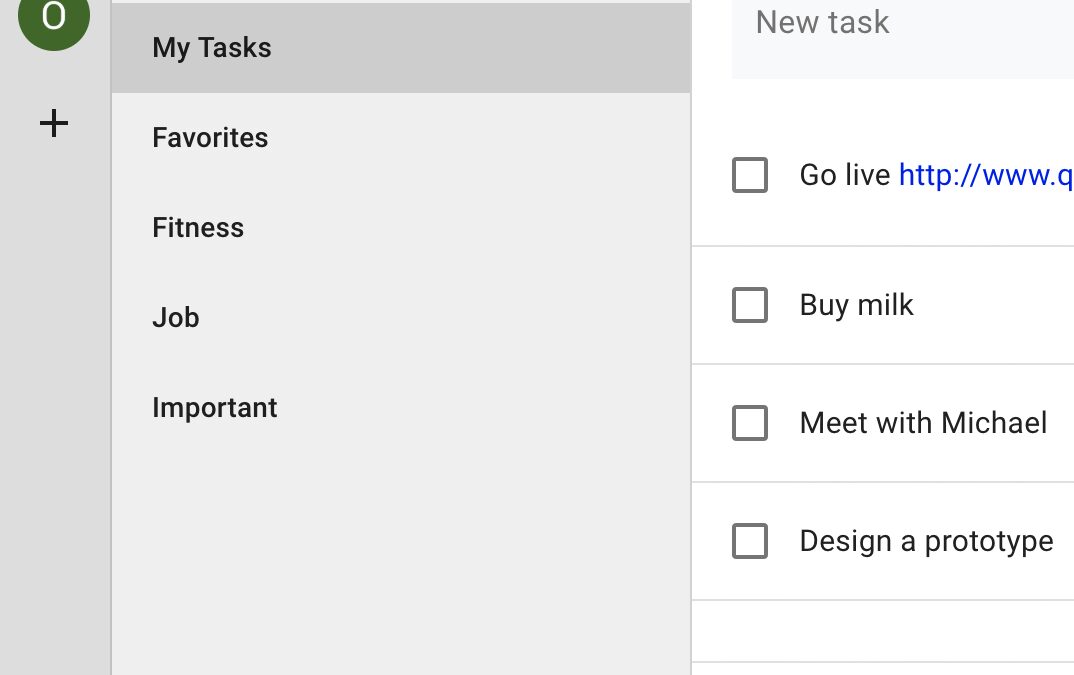This screenshot has width=1074, height=675.
Task: Select the Design a prototype task text
Action: 926,541
